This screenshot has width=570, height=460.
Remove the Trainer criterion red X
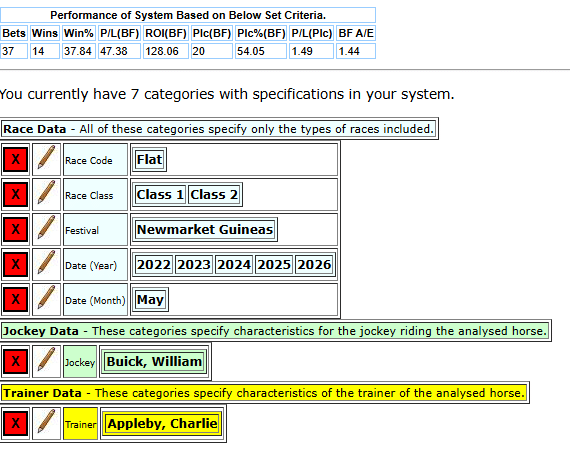(x=15, y=423)
